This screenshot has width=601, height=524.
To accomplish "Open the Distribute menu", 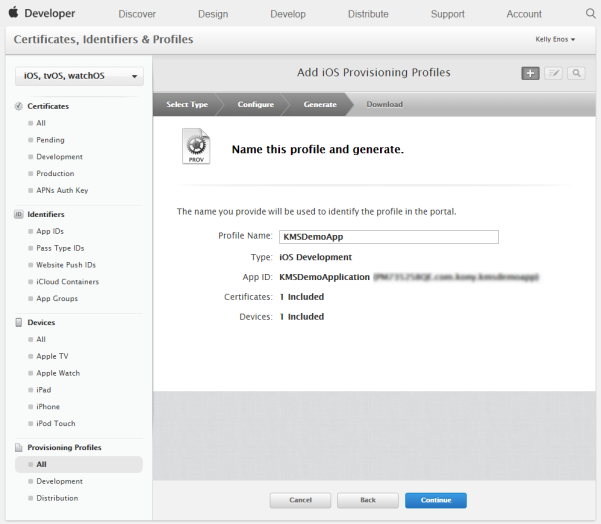I will pos(368,14).
